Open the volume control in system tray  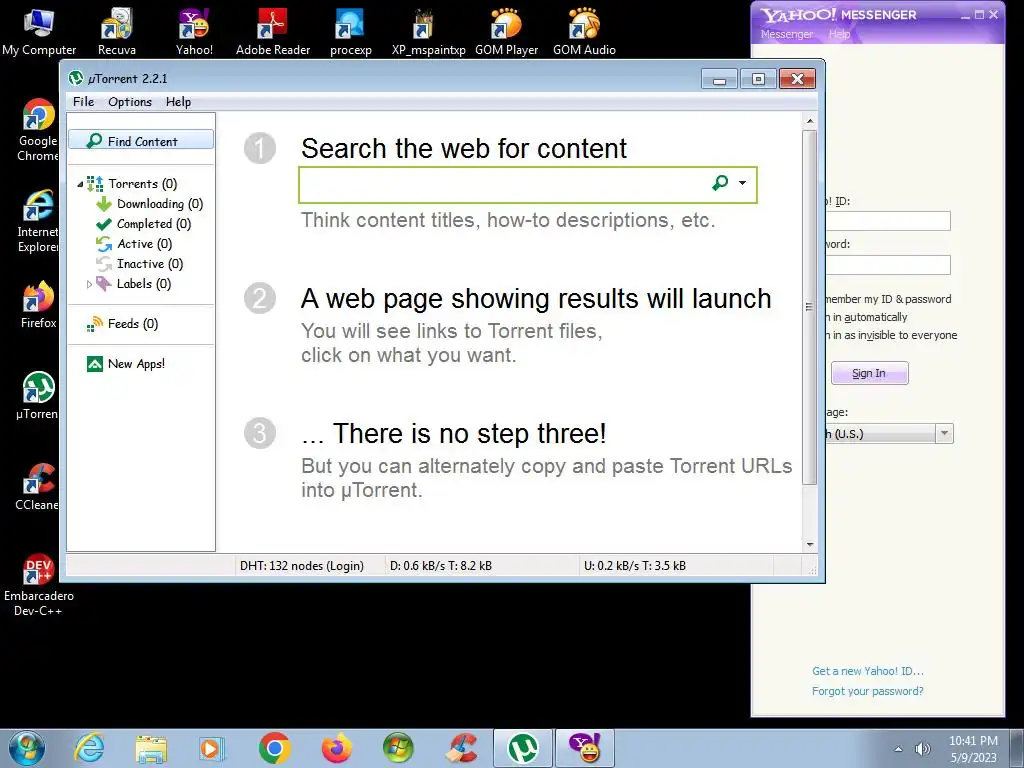click(922, 749)
